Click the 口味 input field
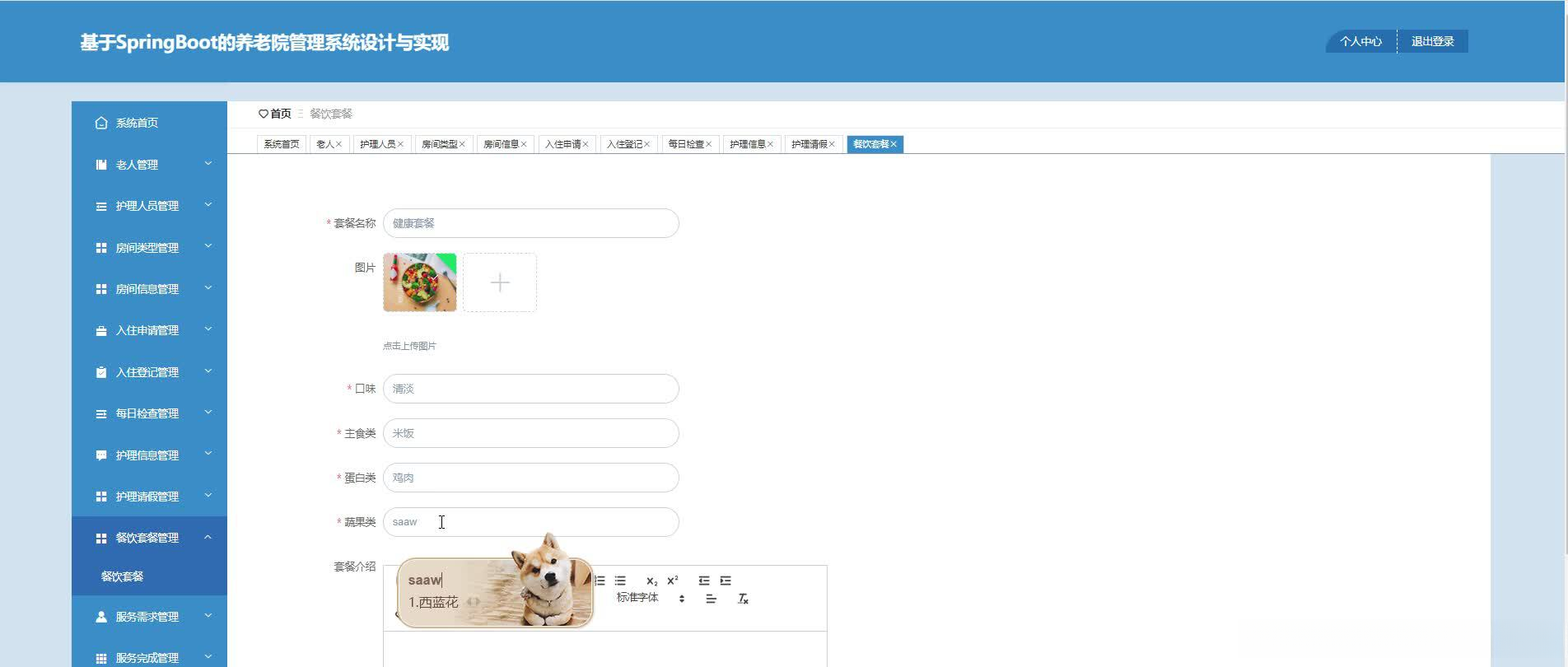The image size is (1568, 667). pyautogui.click(x=531, y=389)
